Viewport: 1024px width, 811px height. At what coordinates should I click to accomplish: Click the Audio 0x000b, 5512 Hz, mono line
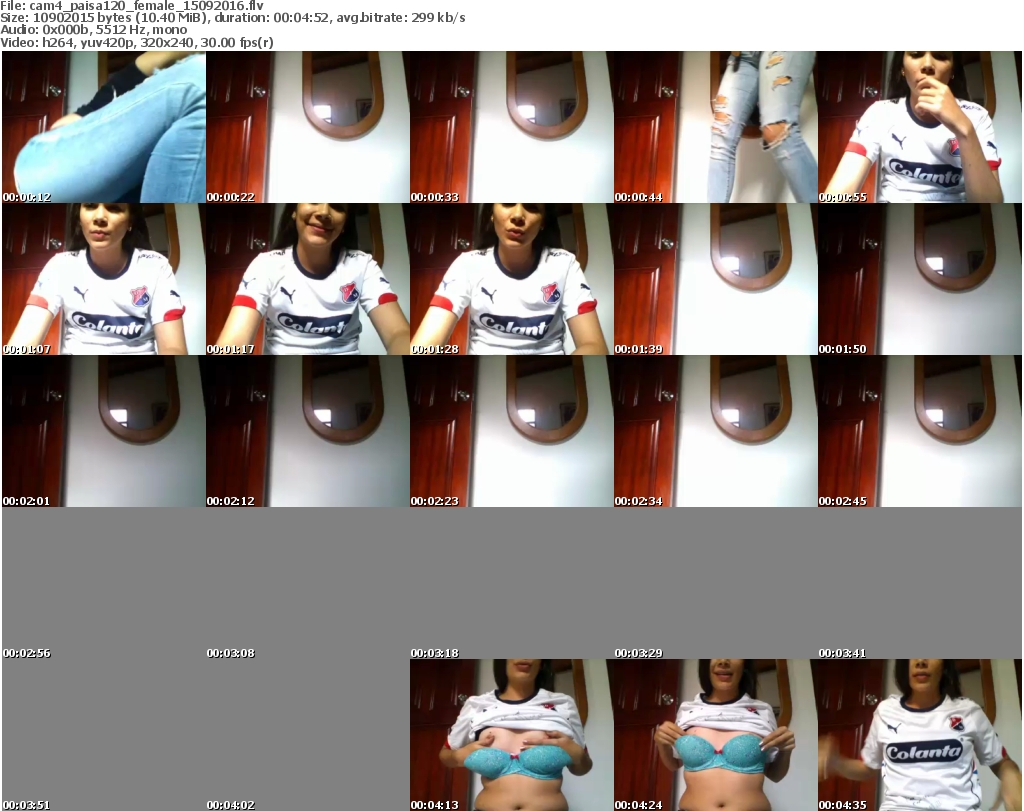(94, 30)
